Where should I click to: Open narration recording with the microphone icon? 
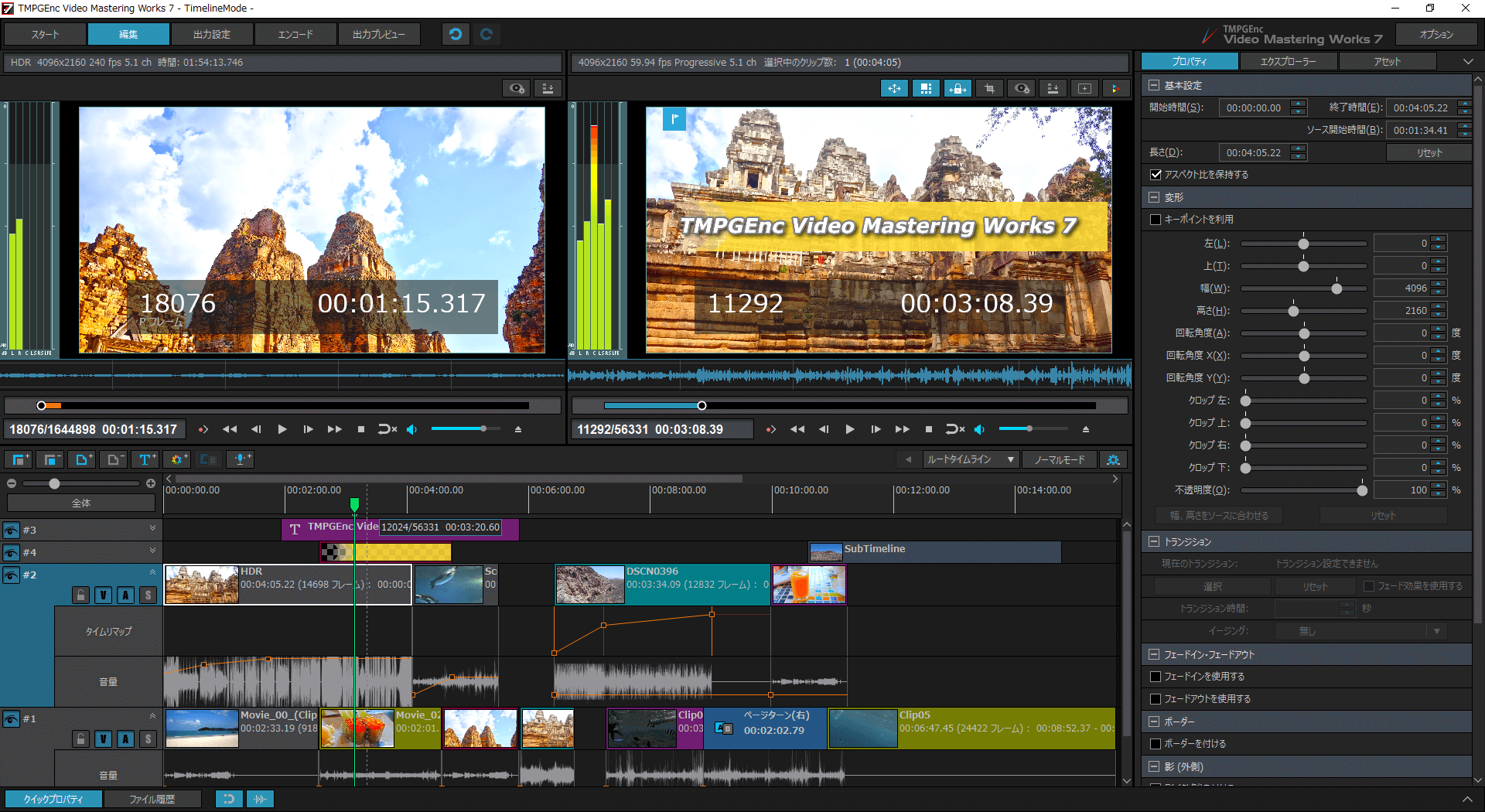point(241,459)
